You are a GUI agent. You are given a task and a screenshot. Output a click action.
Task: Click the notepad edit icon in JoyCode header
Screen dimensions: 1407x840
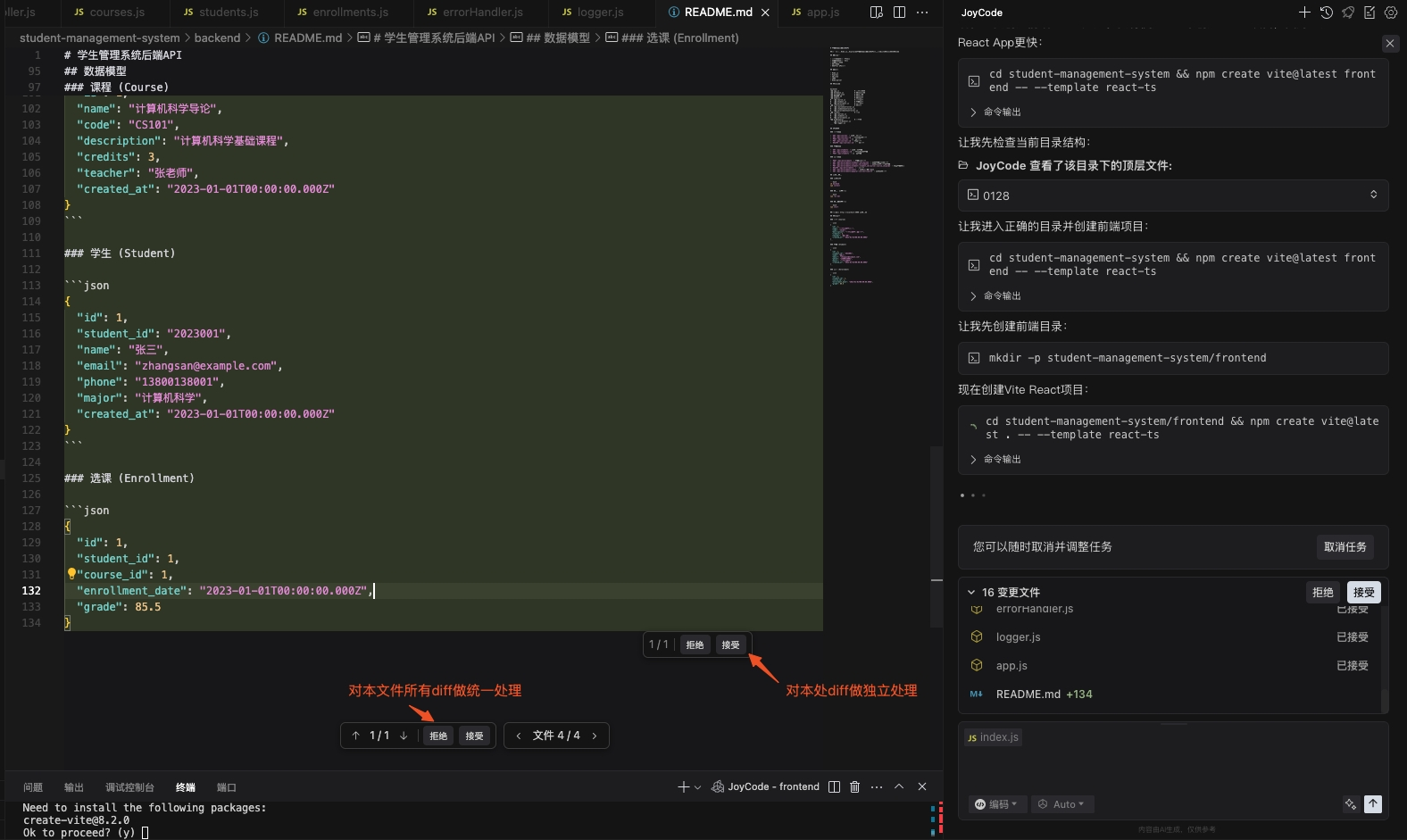tap(1370, 12)
